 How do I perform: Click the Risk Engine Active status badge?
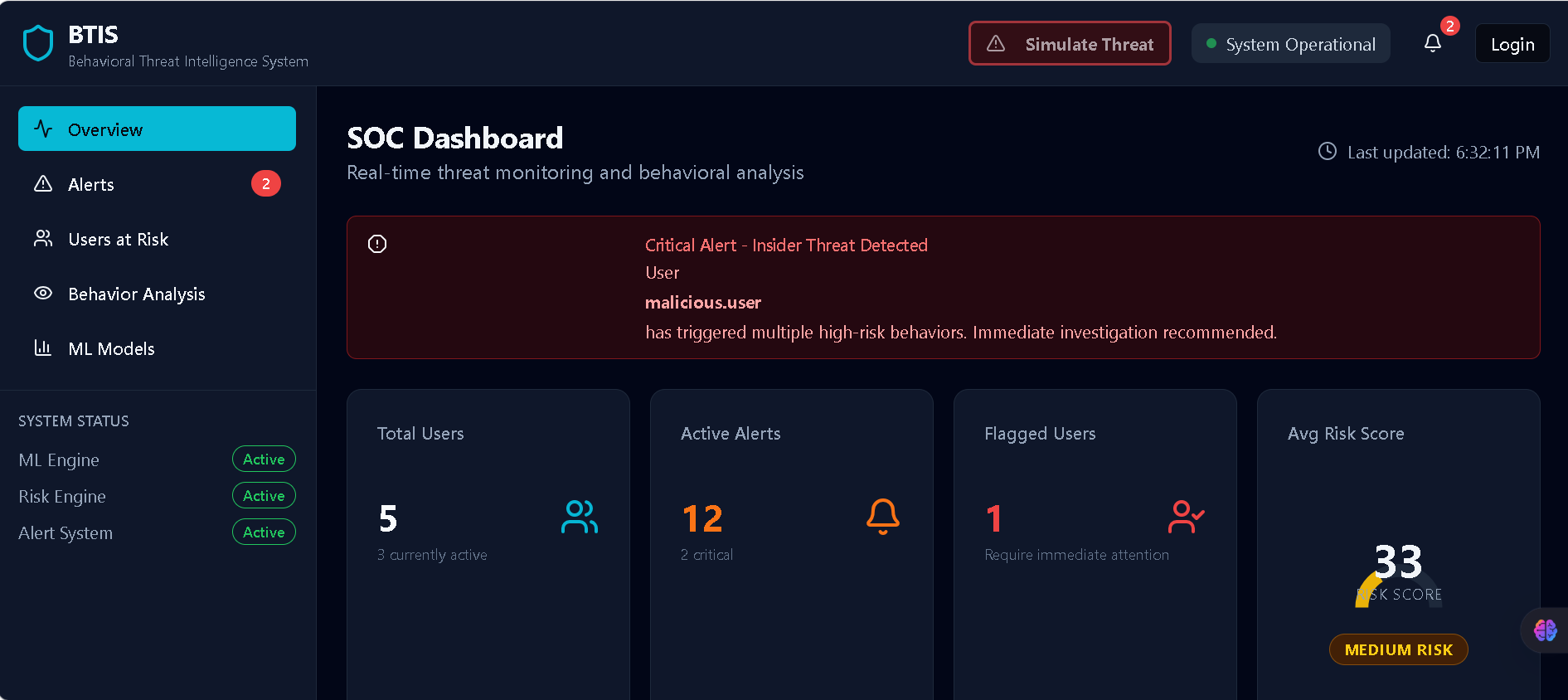pos(264,496)
